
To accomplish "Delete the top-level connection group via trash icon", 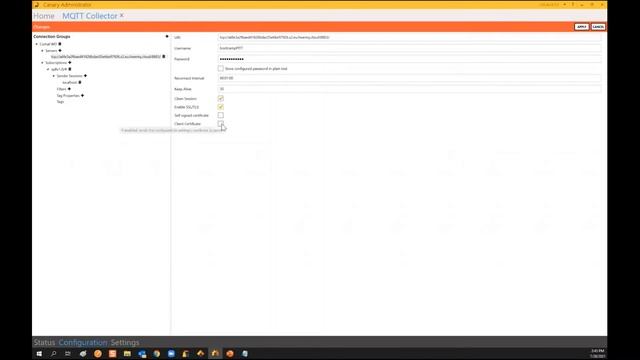I will coord(60,44).
